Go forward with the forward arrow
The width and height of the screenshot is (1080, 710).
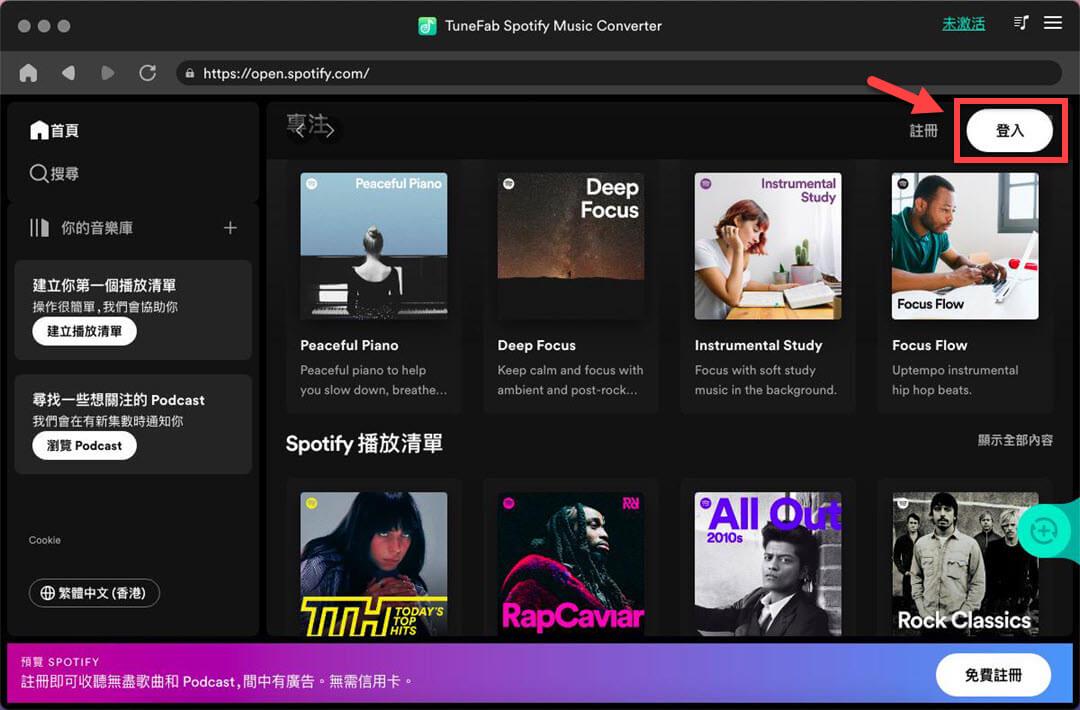107,73
